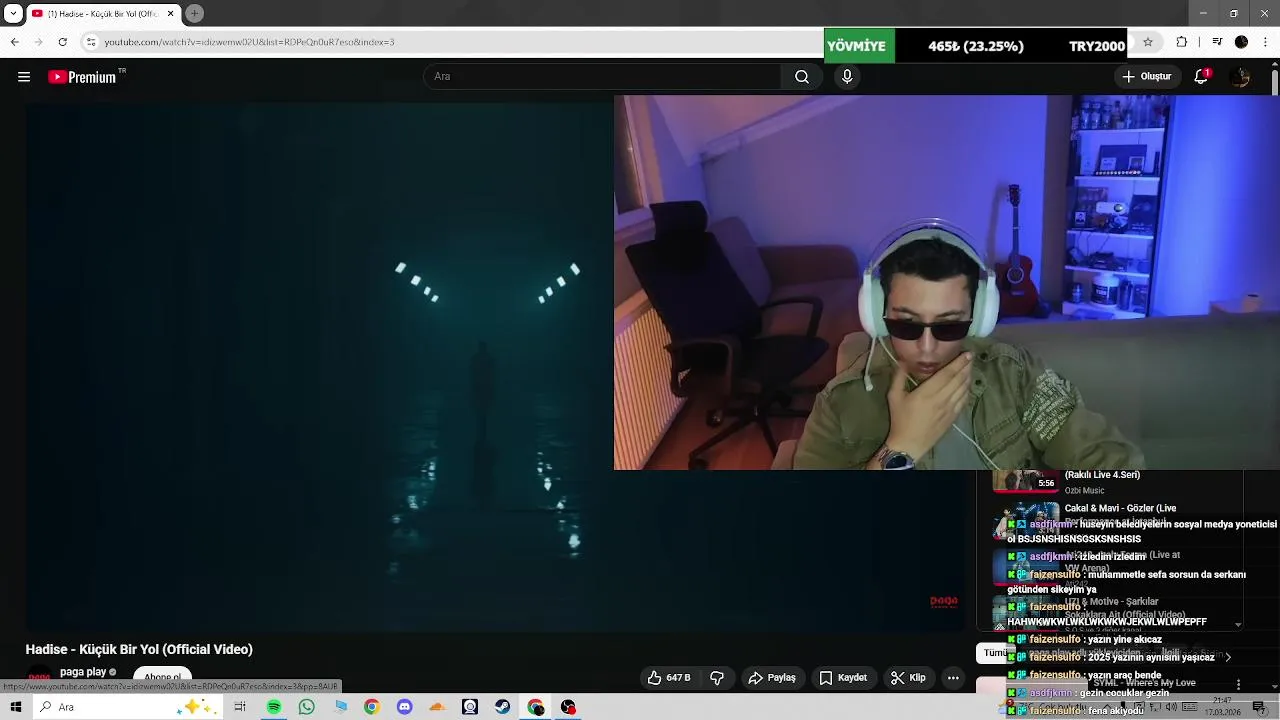The image size is (1280, 720).
Task: Open the YouTube hamburger guide menu
Action: 24,77
